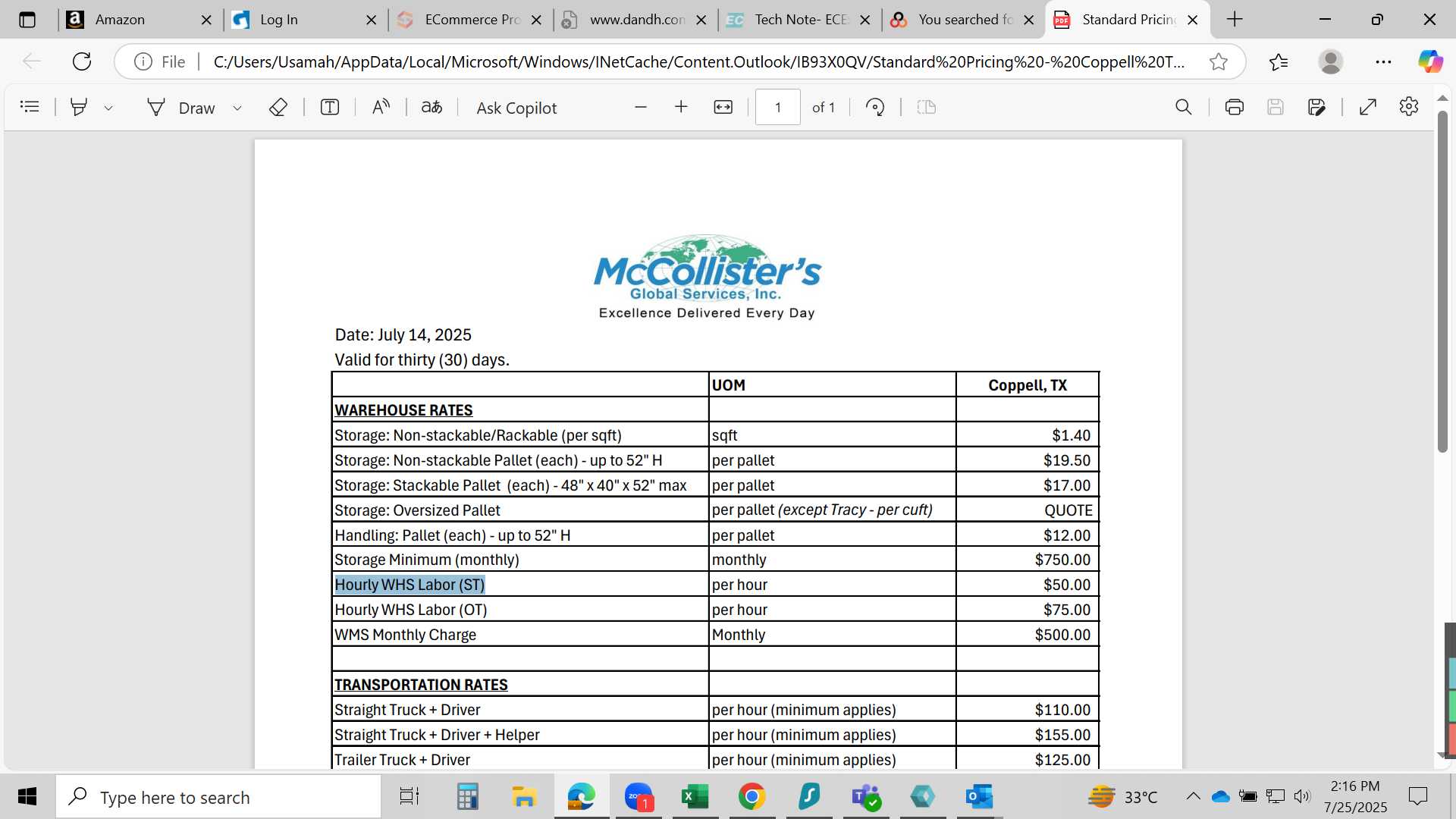Select the Add text tool
Viewport: 1456px width, 819px height.
(330, 107)
